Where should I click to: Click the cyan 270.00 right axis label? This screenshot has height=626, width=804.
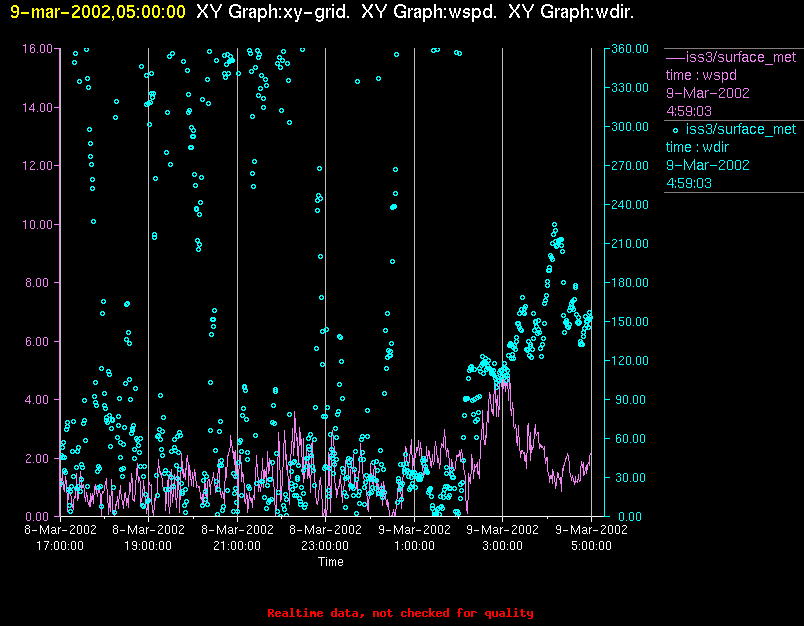630,166
